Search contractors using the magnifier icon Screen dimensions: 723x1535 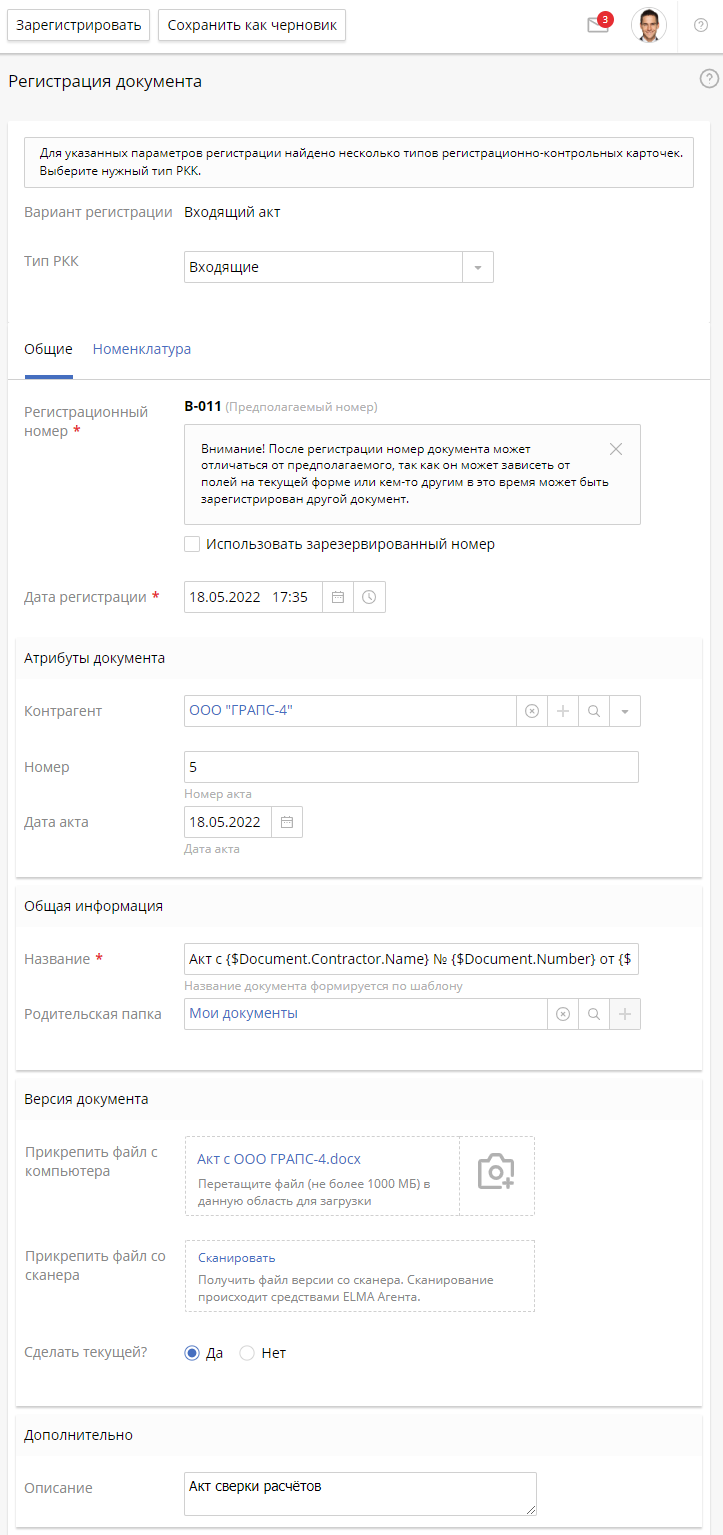click(x=593, y=711)
